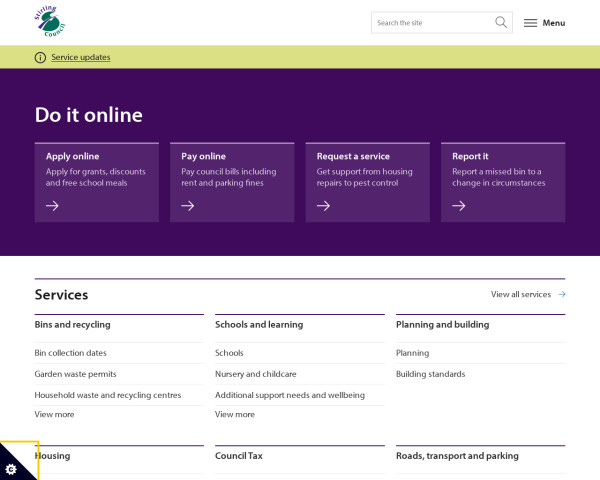Image resolution: width=600 pixels, height=480 pixels.
Task: Click the service updates info icon
Action: tap(40, 57)
